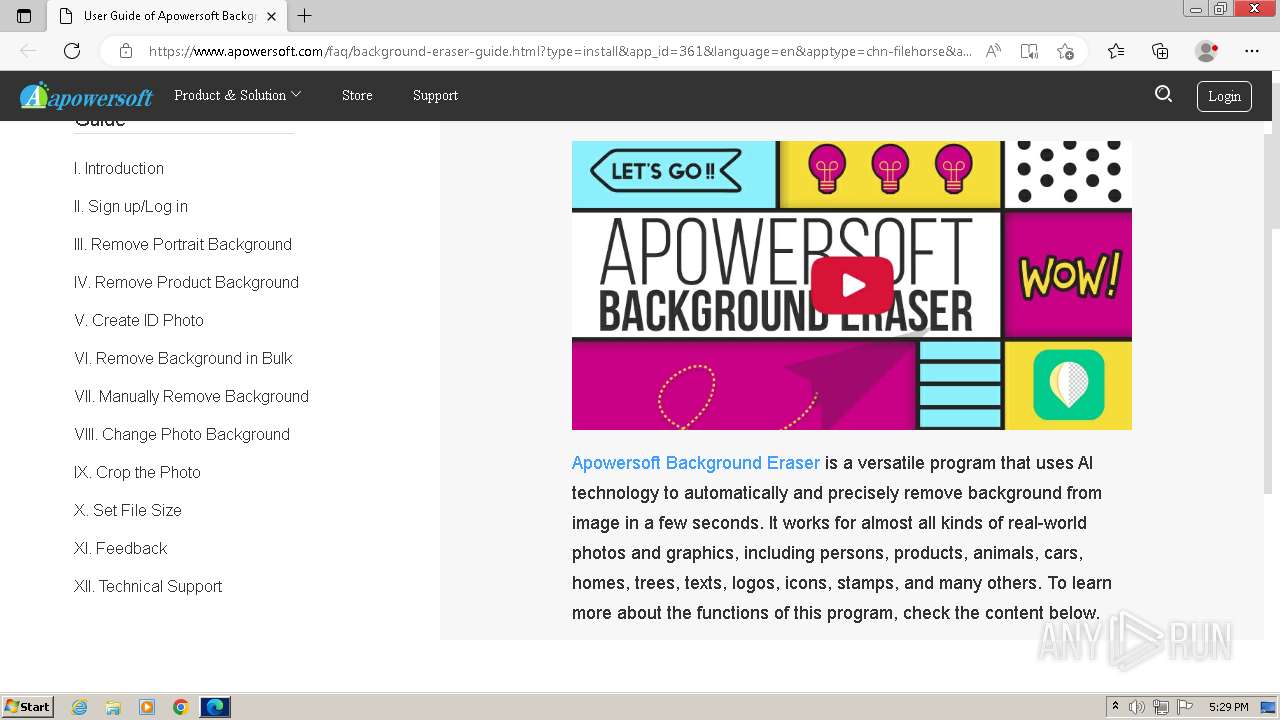Expand the Product & Solution menu
Screen dimensions: 1280x720
(237, 95)
